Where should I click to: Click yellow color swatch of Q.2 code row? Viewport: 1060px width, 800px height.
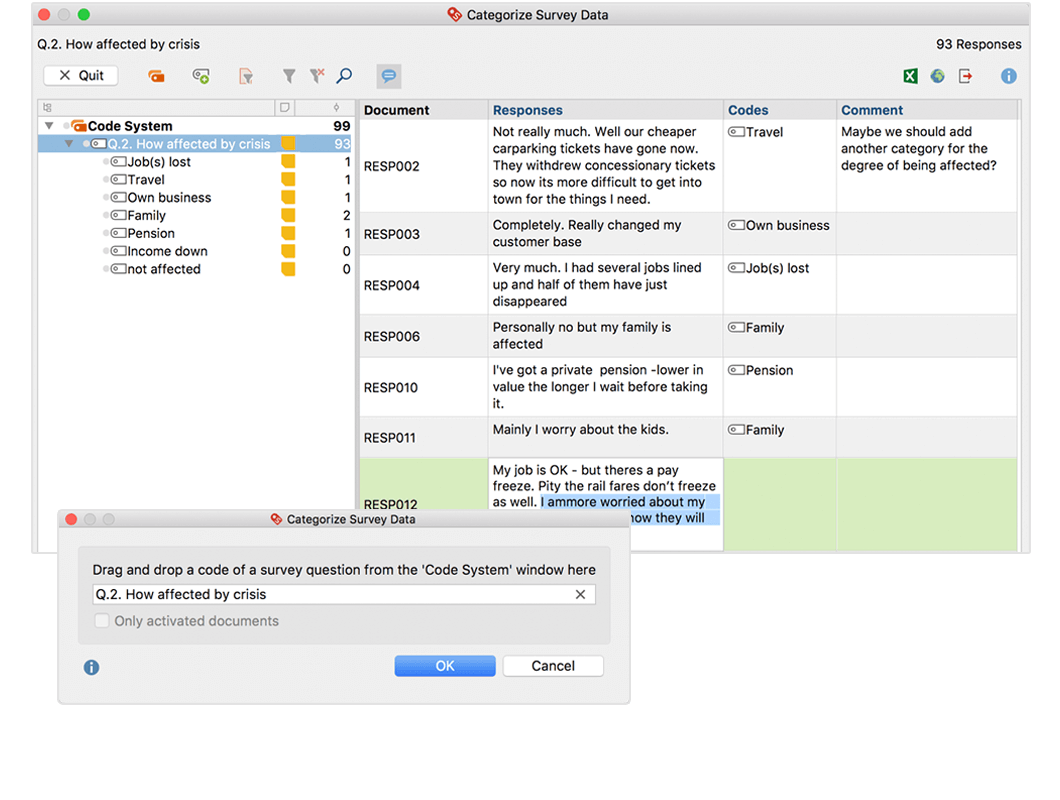tap(288, 143)
